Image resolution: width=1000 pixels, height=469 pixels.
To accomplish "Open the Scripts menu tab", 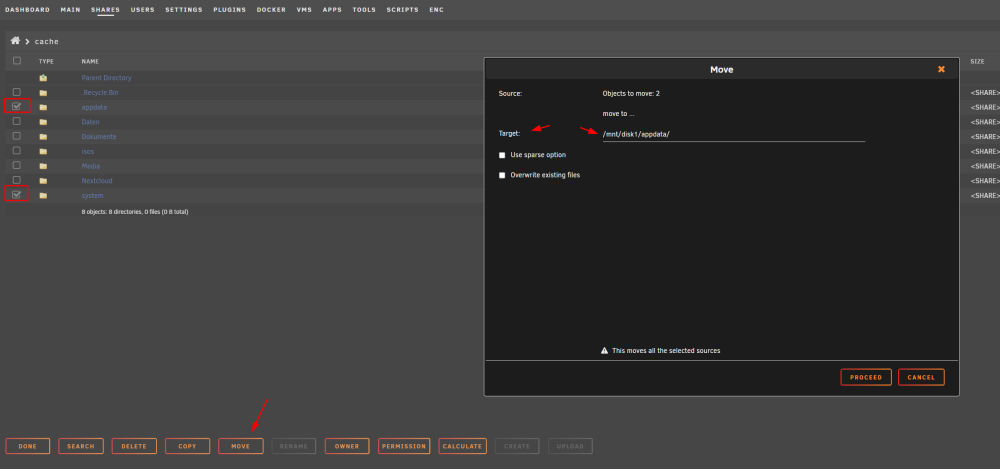I will coord(402,10).
